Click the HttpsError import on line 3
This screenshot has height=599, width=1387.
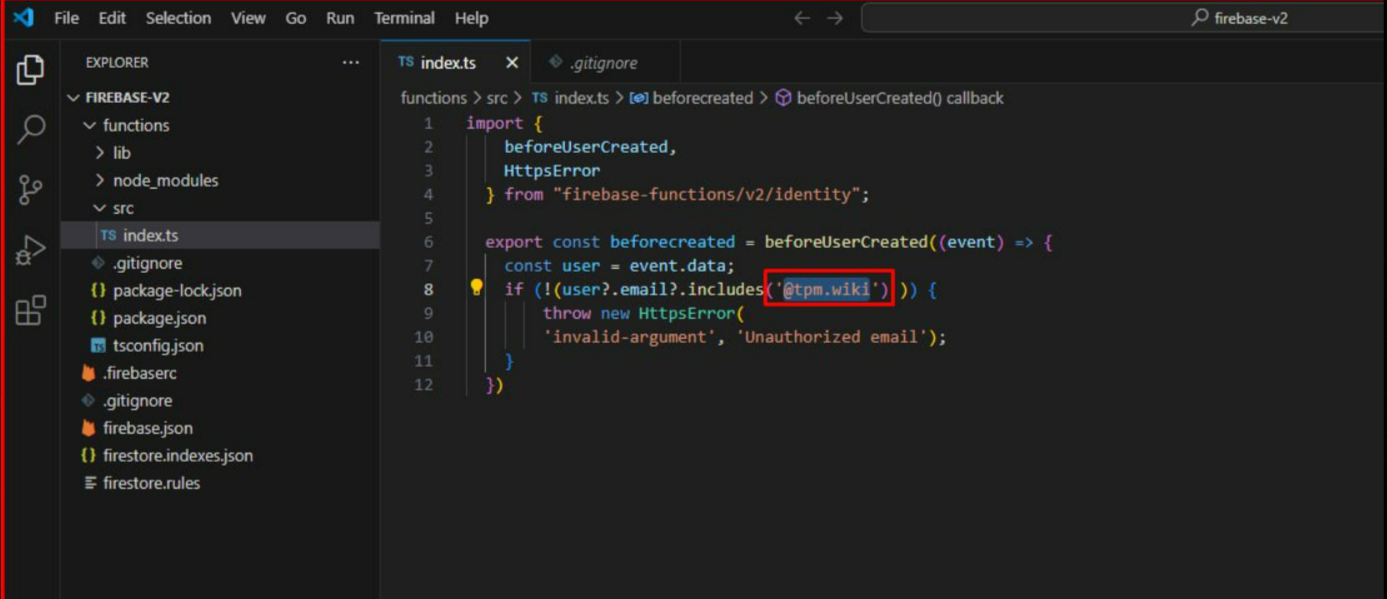[x=552, y=170]
